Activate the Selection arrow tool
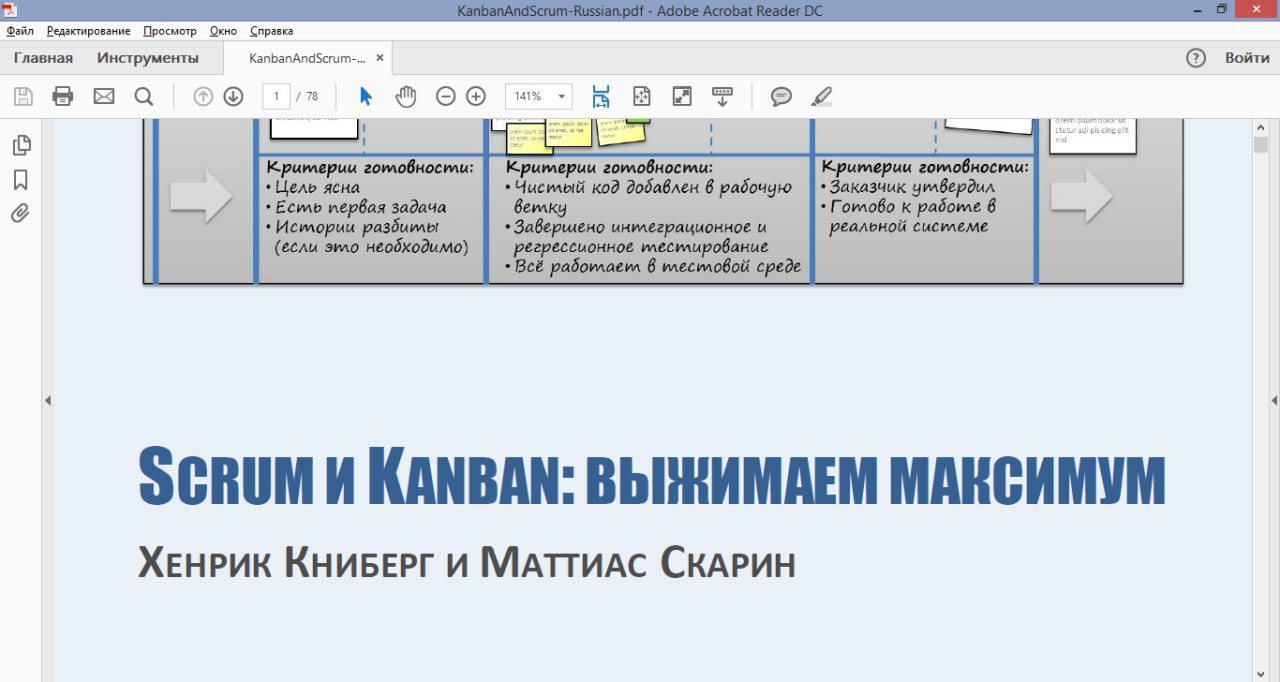Viewport: 1280px width, 682px height. (365, 96)
